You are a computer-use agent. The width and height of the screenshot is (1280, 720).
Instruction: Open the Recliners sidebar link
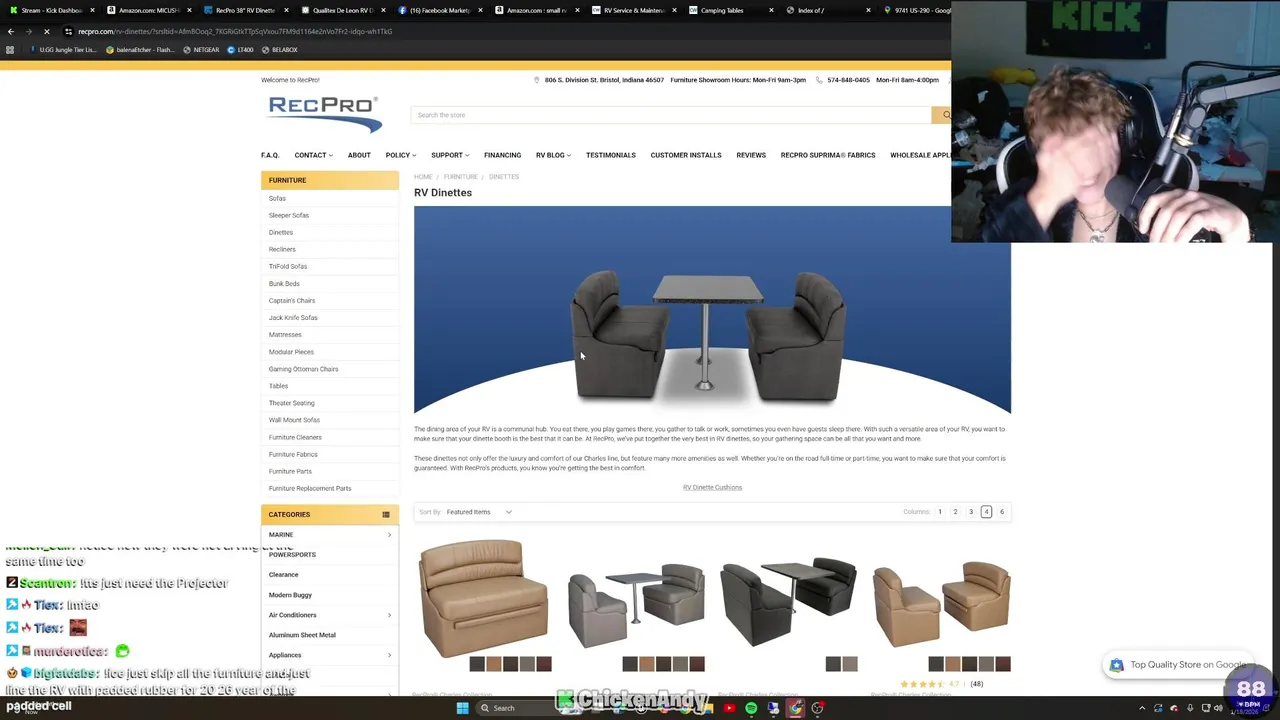tap(282, 249)
